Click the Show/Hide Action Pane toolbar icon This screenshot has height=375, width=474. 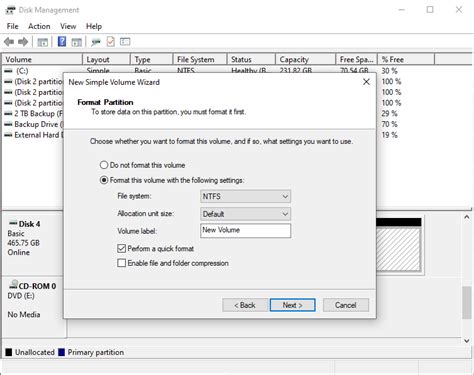click(x=77, y=42)
